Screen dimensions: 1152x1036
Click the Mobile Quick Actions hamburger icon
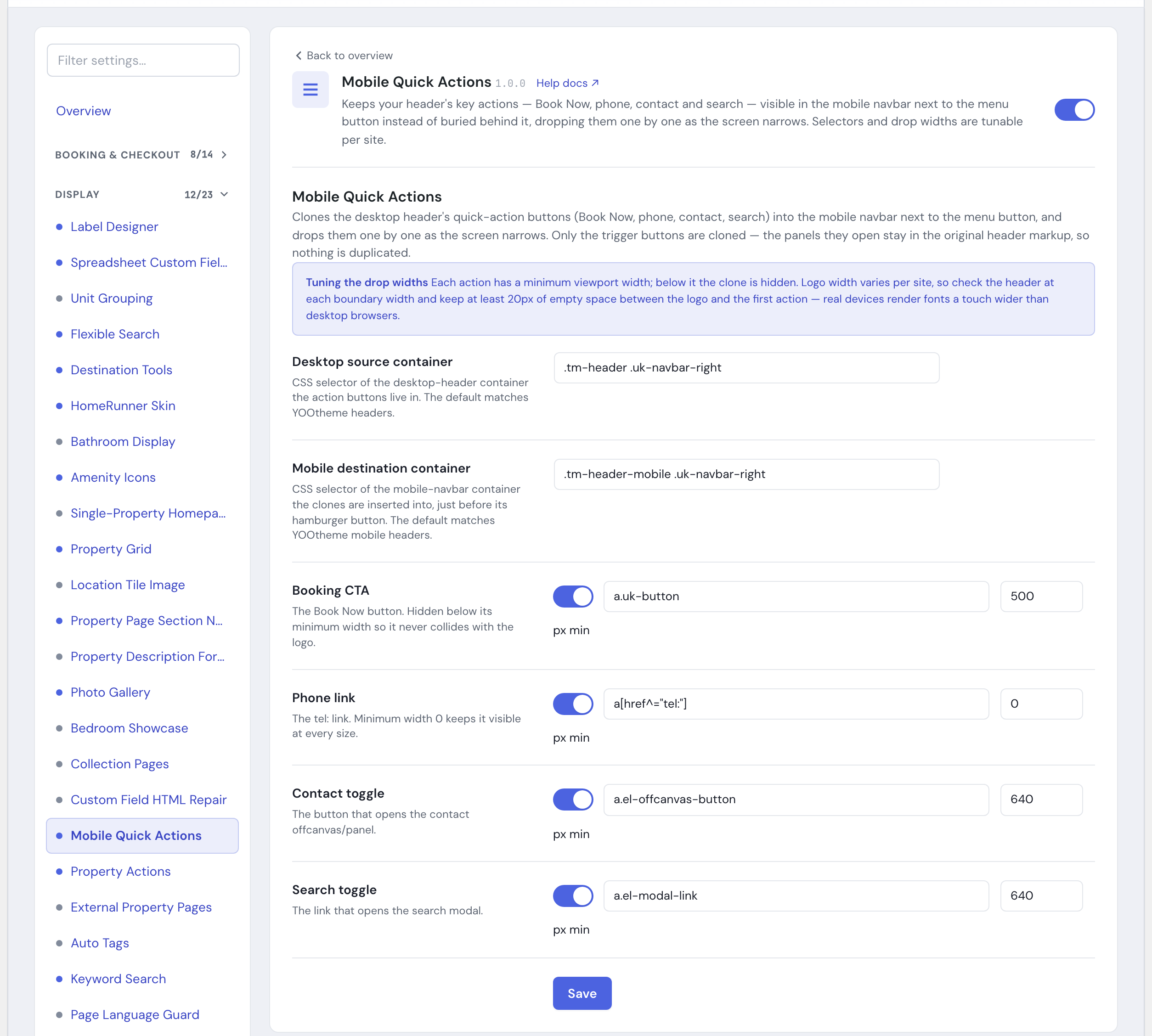[311, 90]
